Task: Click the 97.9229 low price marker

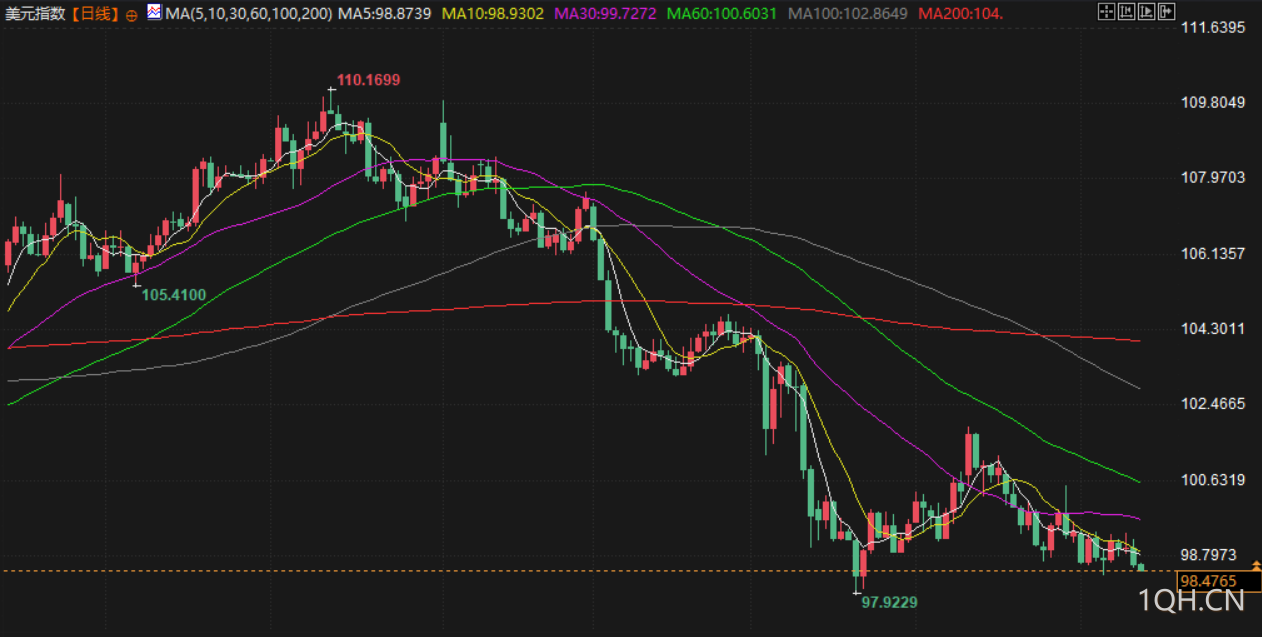Action: (889, 602)
